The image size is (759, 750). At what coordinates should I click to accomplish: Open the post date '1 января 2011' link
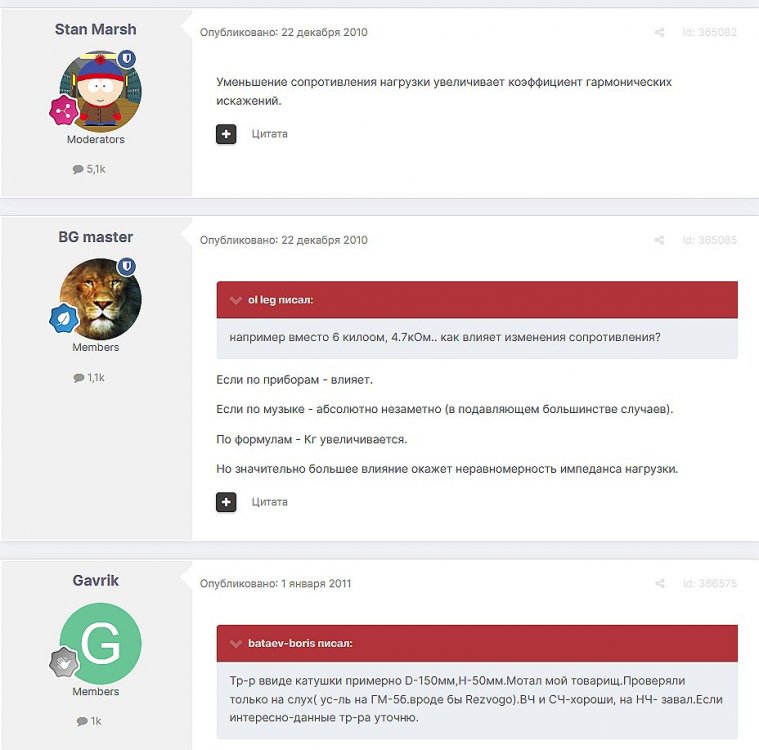pos(316,583)
